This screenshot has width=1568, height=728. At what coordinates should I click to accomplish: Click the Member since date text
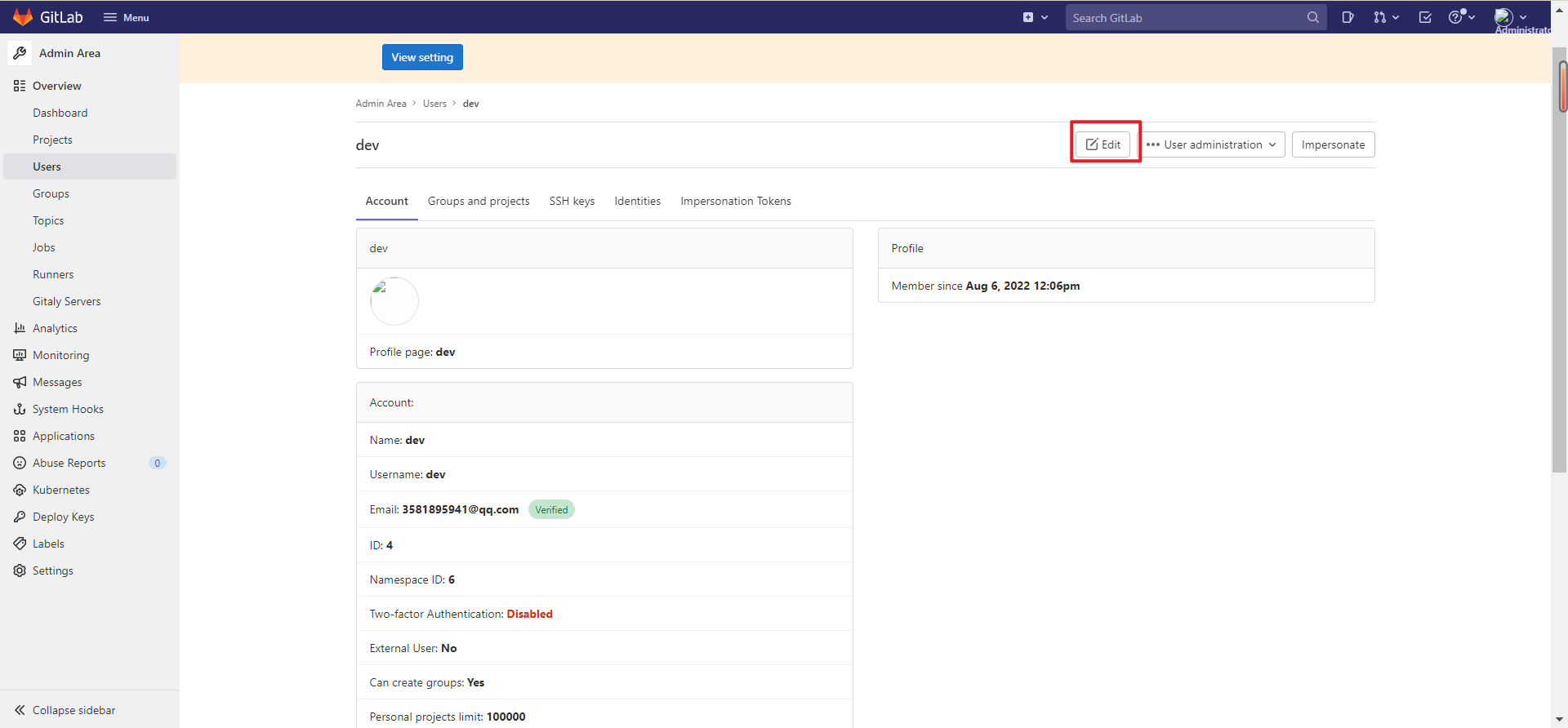click(x=1022, y=286)
